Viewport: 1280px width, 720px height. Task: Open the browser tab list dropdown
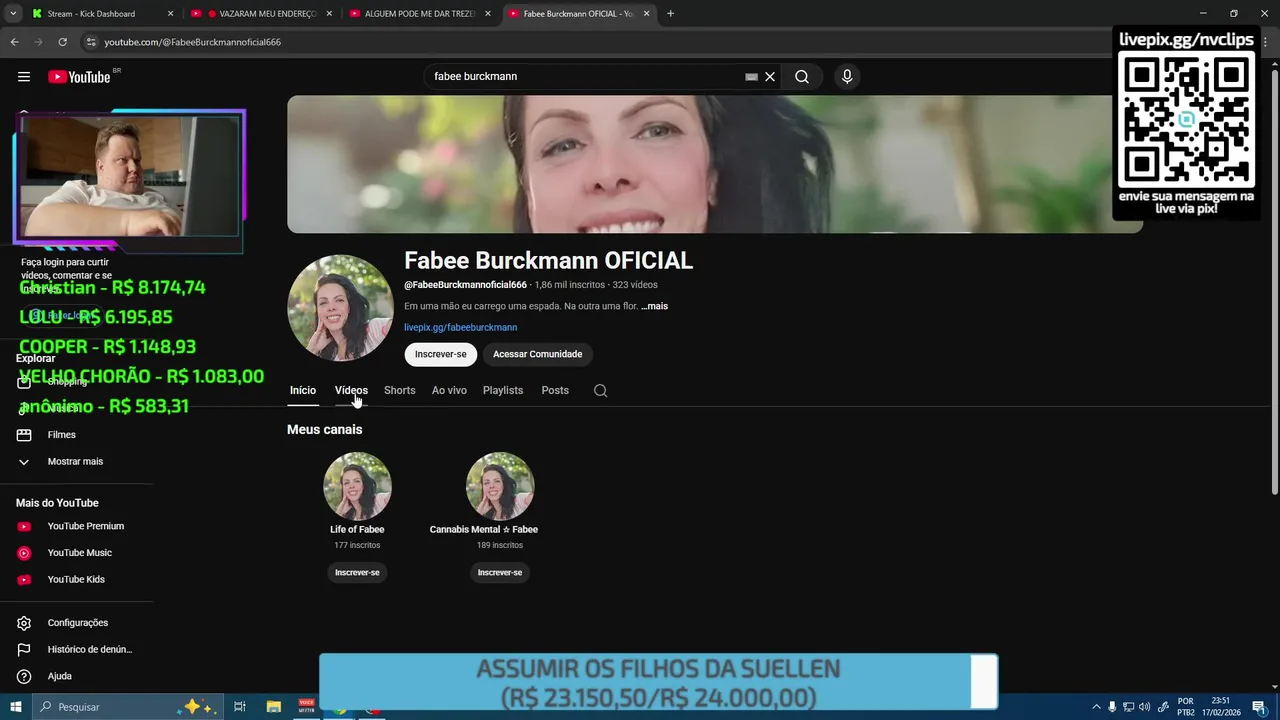[x=13, y=14]
